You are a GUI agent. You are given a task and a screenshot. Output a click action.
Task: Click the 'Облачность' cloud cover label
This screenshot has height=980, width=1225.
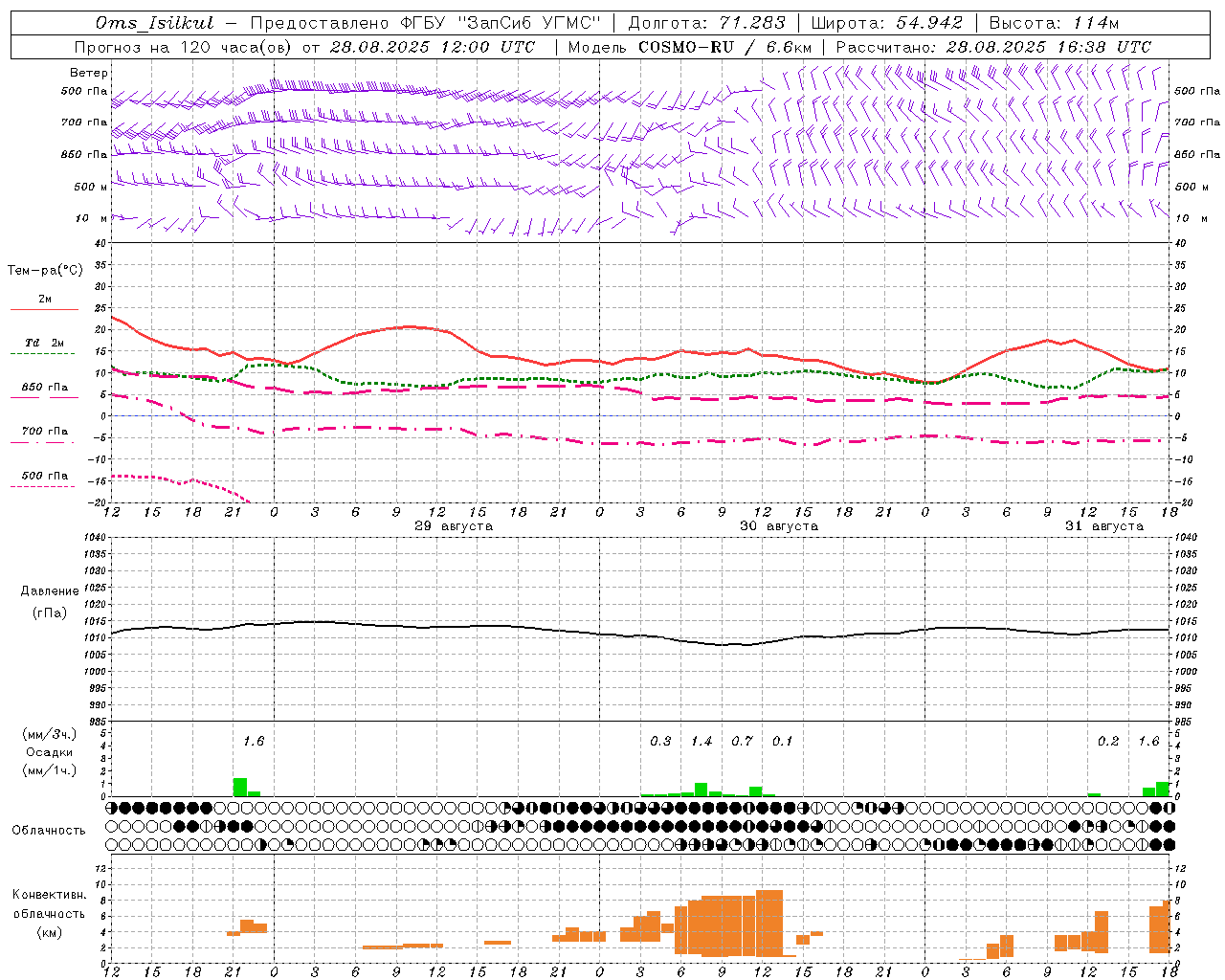49,831
